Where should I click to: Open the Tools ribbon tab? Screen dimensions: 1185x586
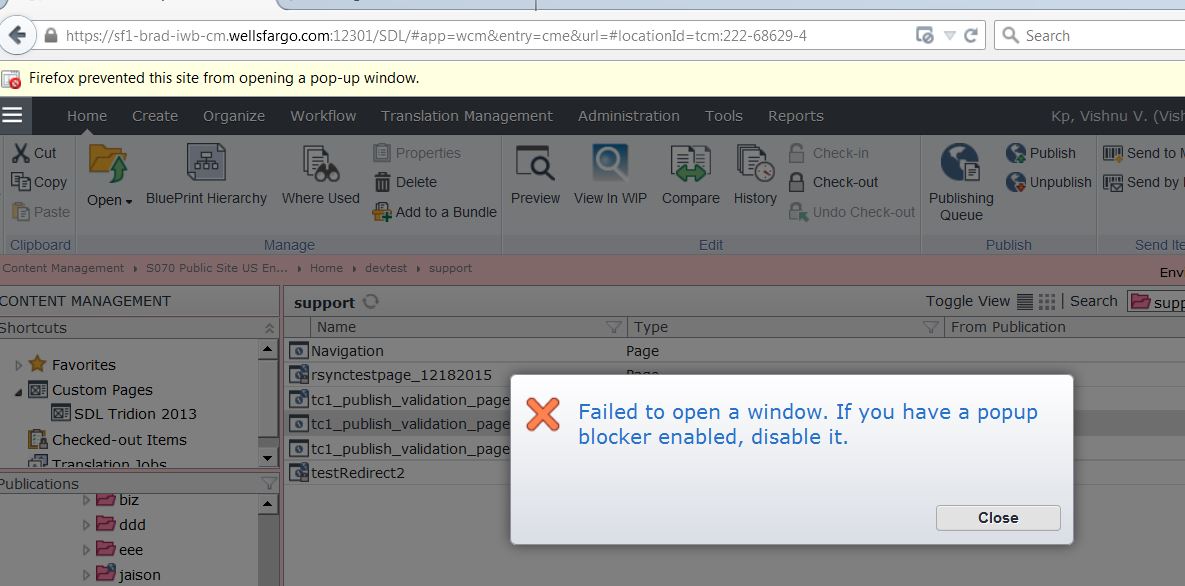[x=723, y=116]
